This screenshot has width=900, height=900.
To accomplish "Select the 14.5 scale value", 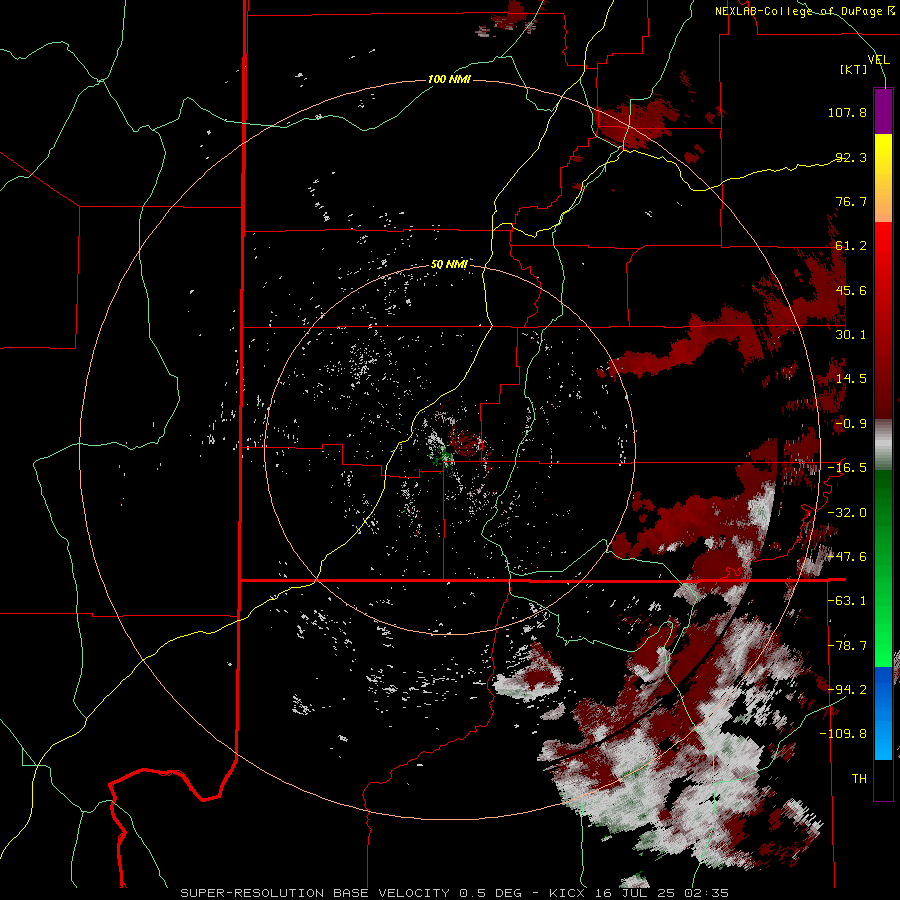I will pyautogui.click(x=851, y=379).
